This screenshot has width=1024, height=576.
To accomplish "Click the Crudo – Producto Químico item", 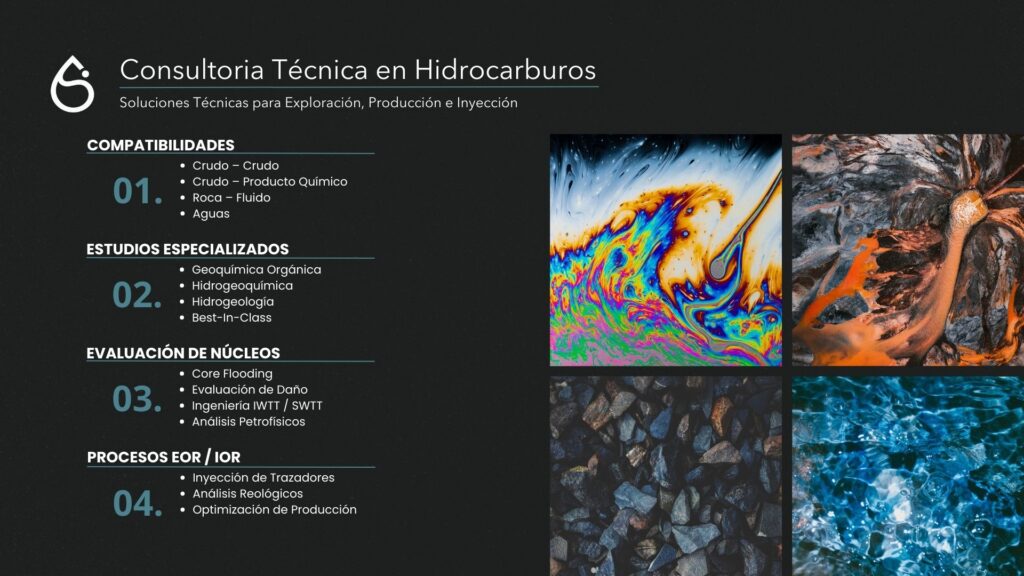I will (x=269, y=182).
